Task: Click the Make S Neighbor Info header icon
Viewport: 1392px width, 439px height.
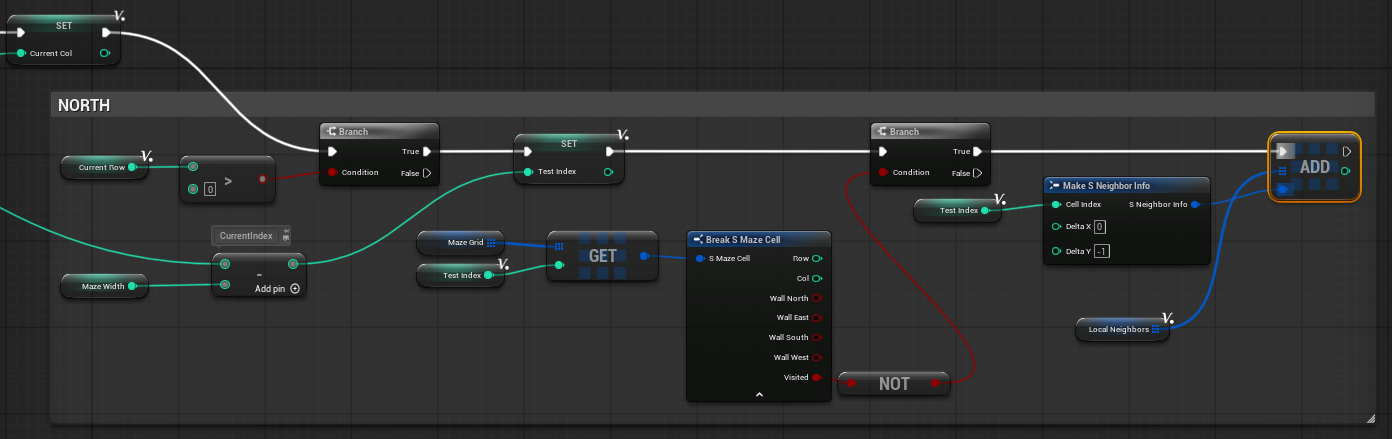Action: [x=1054, y=186]
